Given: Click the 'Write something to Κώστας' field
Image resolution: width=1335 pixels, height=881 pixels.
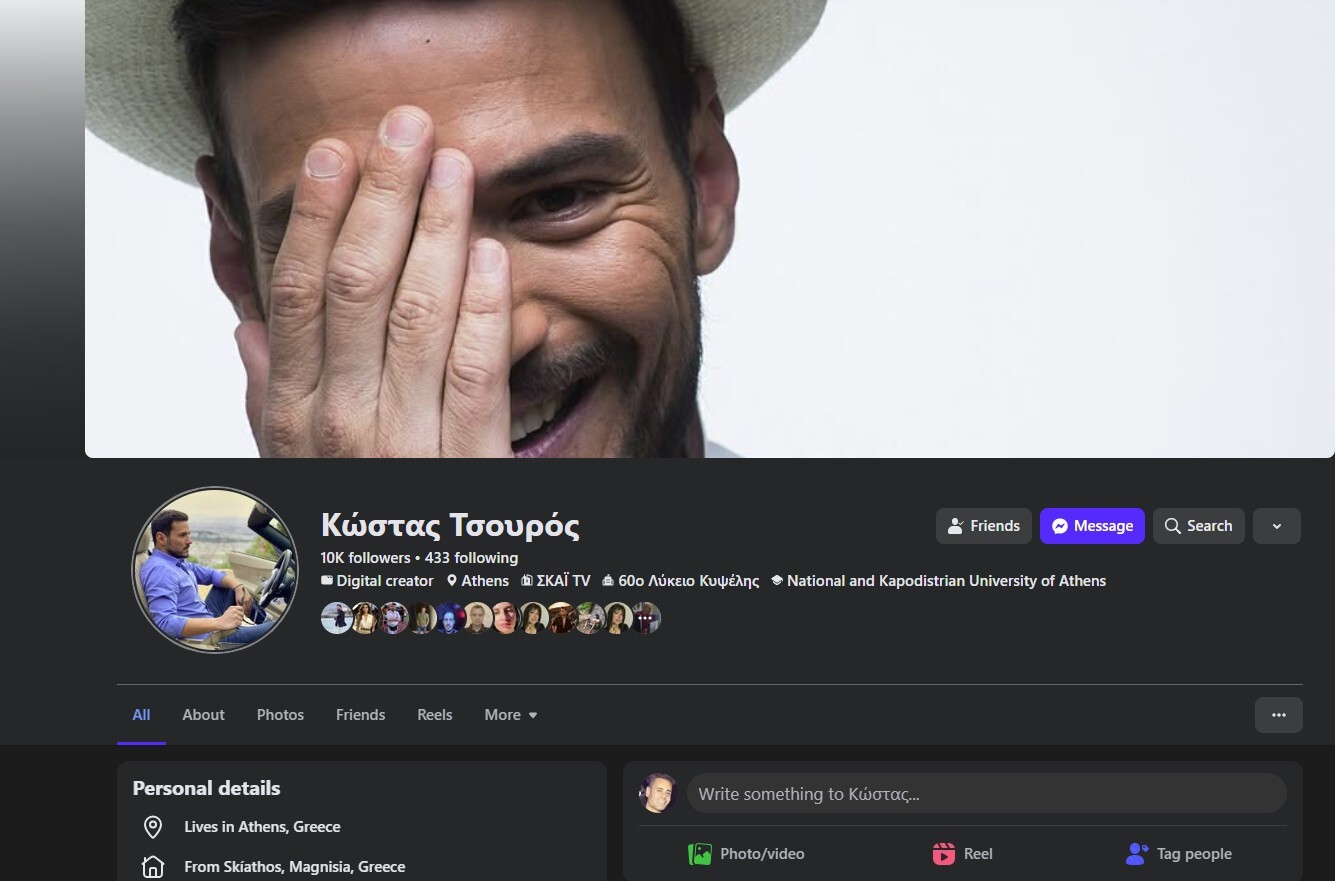Looking at the screenshot, I should click(x=985, y=794).
